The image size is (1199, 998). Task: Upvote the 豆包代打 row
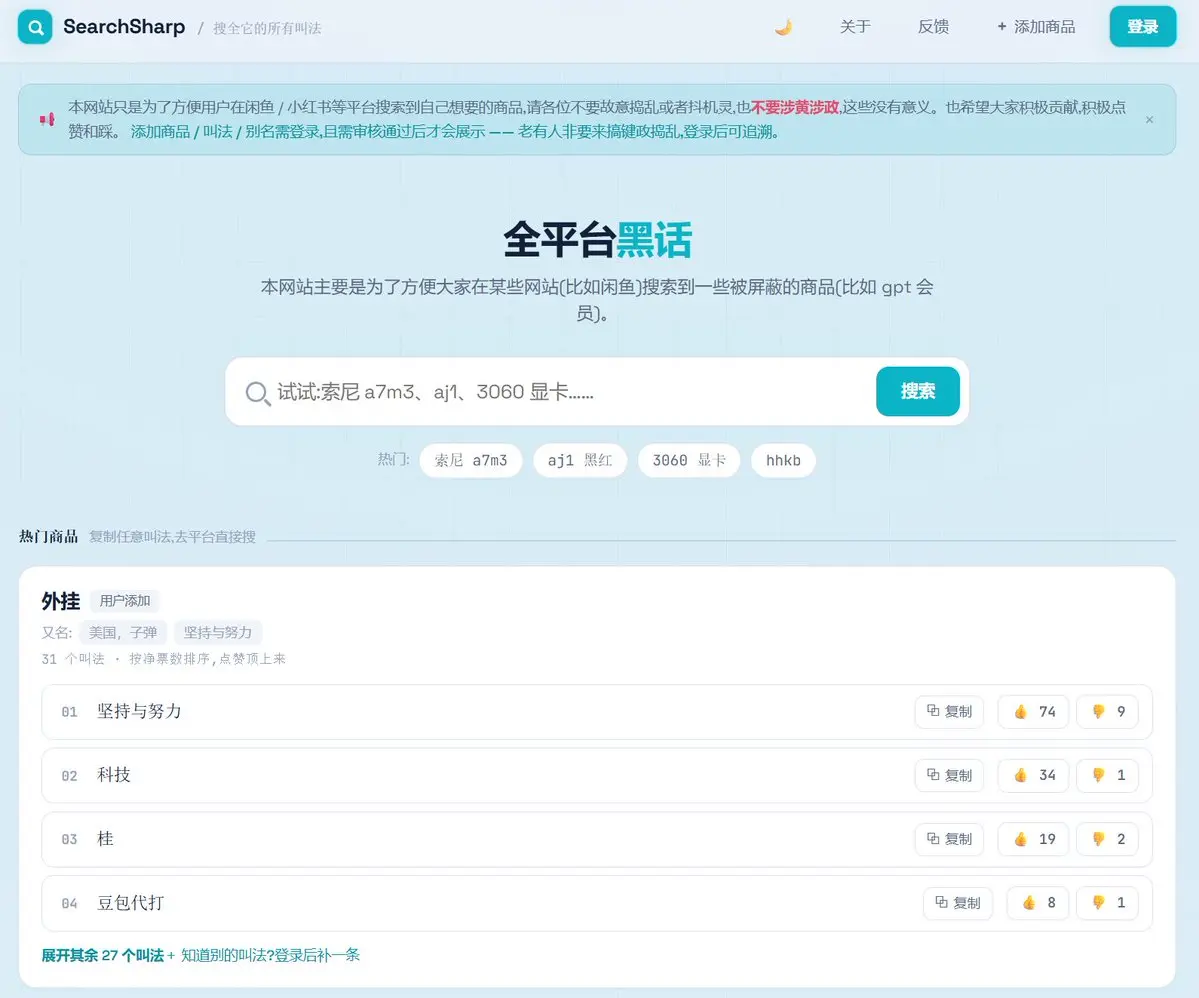click(1038, 903)
